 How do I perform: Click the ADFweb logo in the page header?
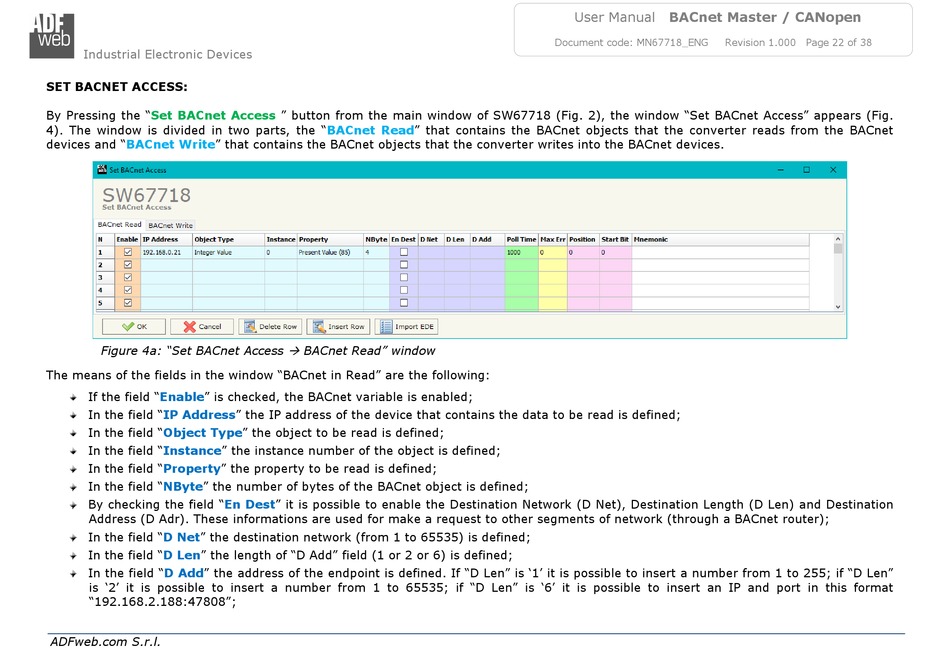tap(51, 36)
